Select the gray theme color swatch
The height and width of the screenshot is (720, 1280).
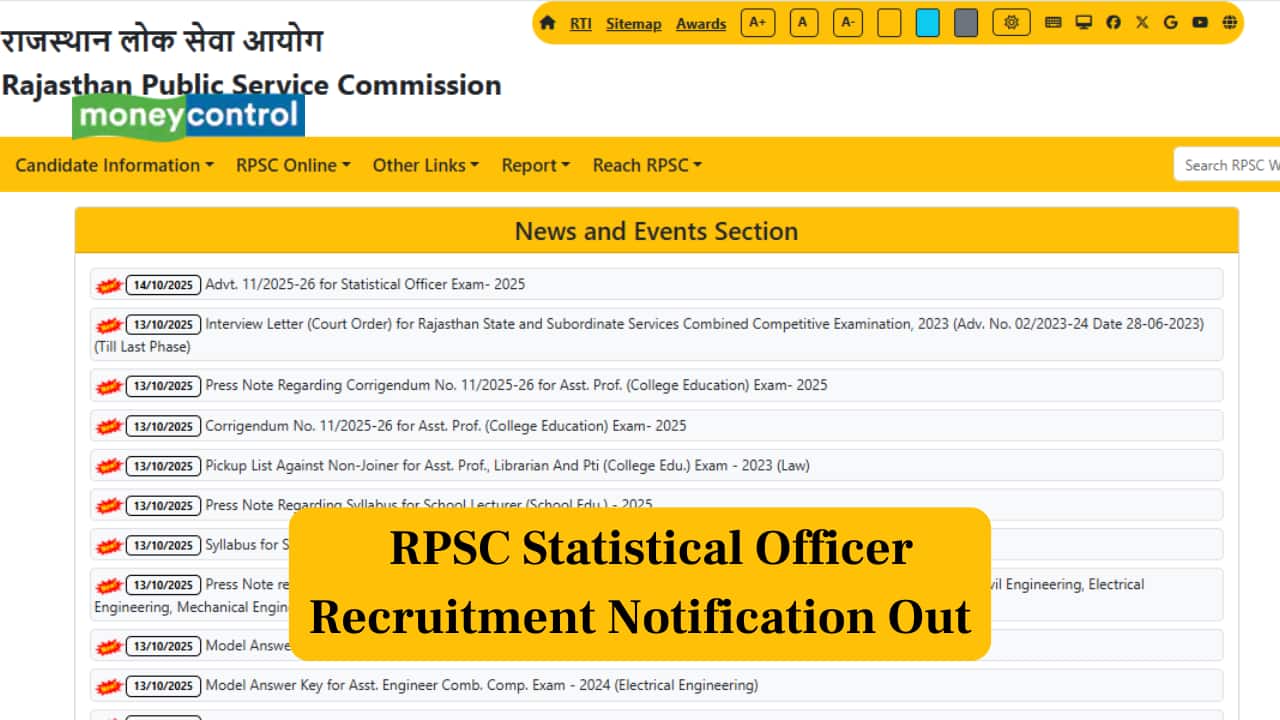point(966,23)
